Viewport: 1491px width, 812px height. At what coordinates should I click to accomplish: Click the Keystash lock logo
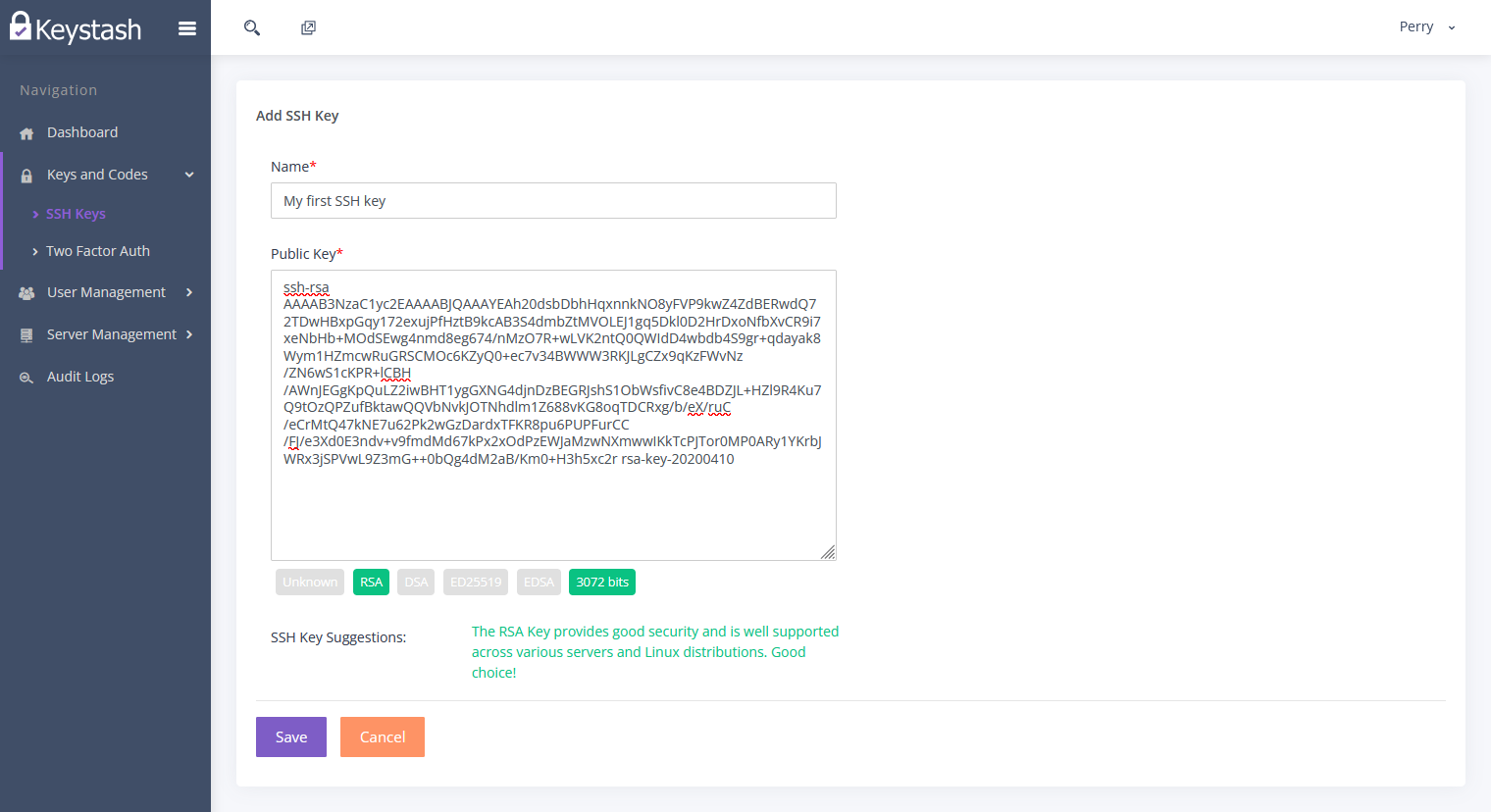click(x=21, y=26)
